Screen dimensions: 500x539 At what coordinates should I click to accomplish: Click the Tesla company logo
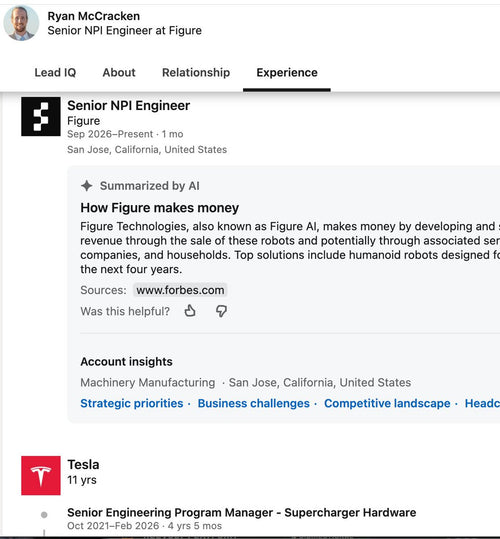41,475
